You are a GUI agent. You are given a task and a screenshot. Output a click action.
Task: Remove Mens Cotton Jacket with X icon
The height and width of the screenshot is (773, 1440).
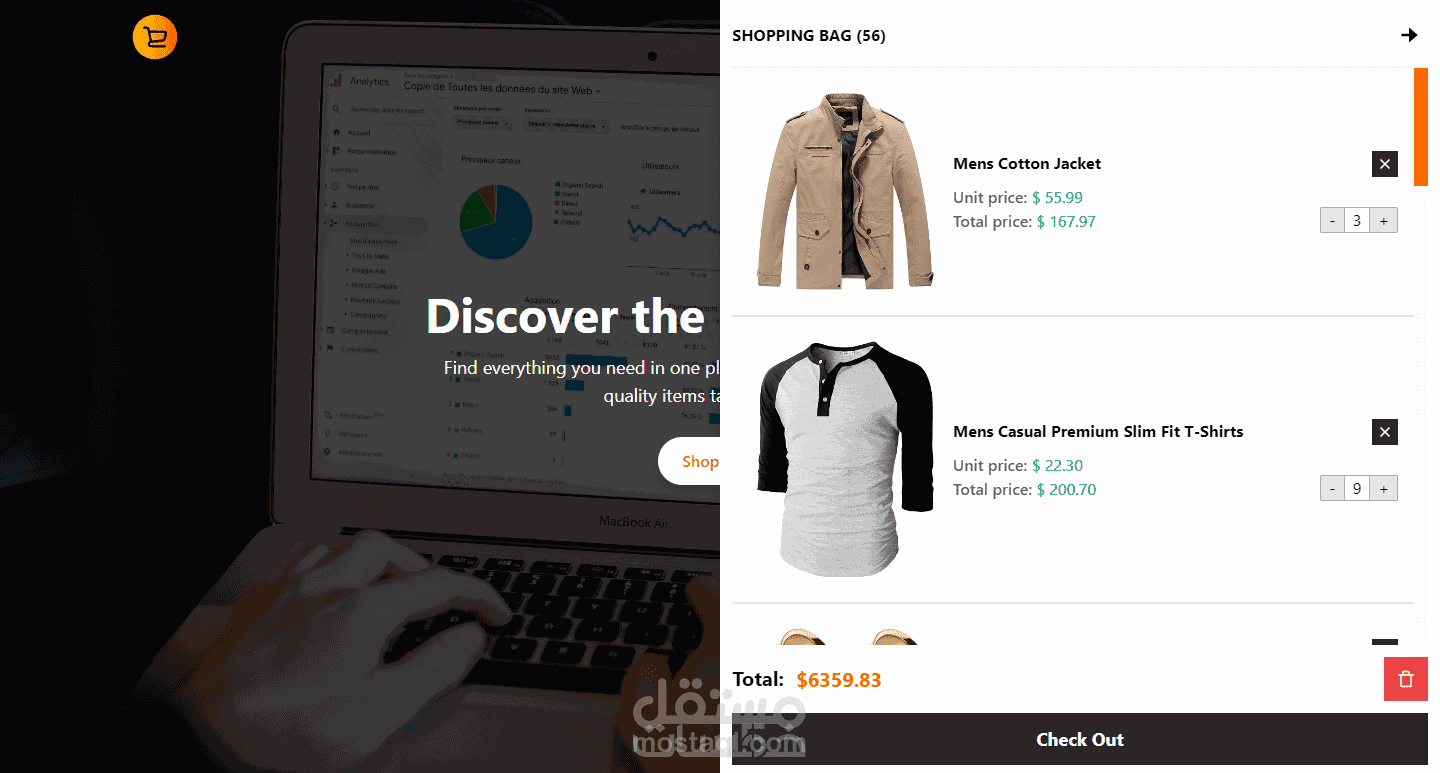click(1385, 164)
